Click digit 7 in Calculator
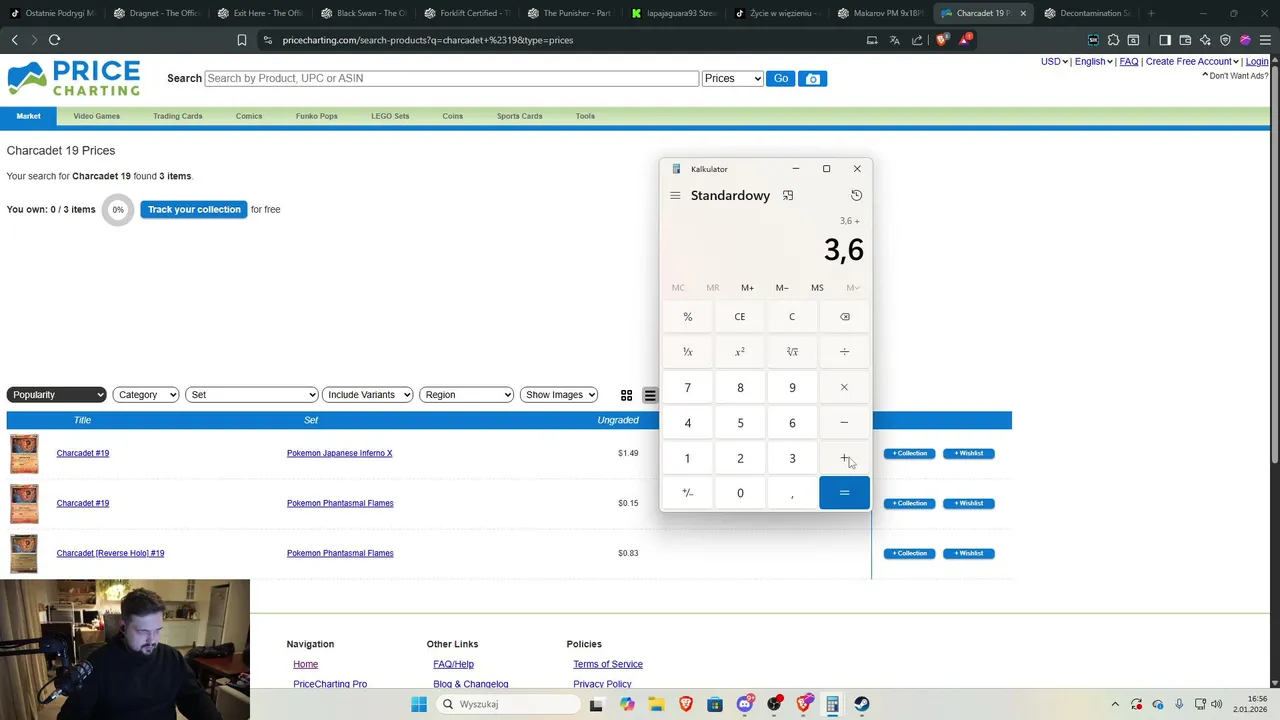The width and height of the screenshot is (1280, 720). [688, 388]
